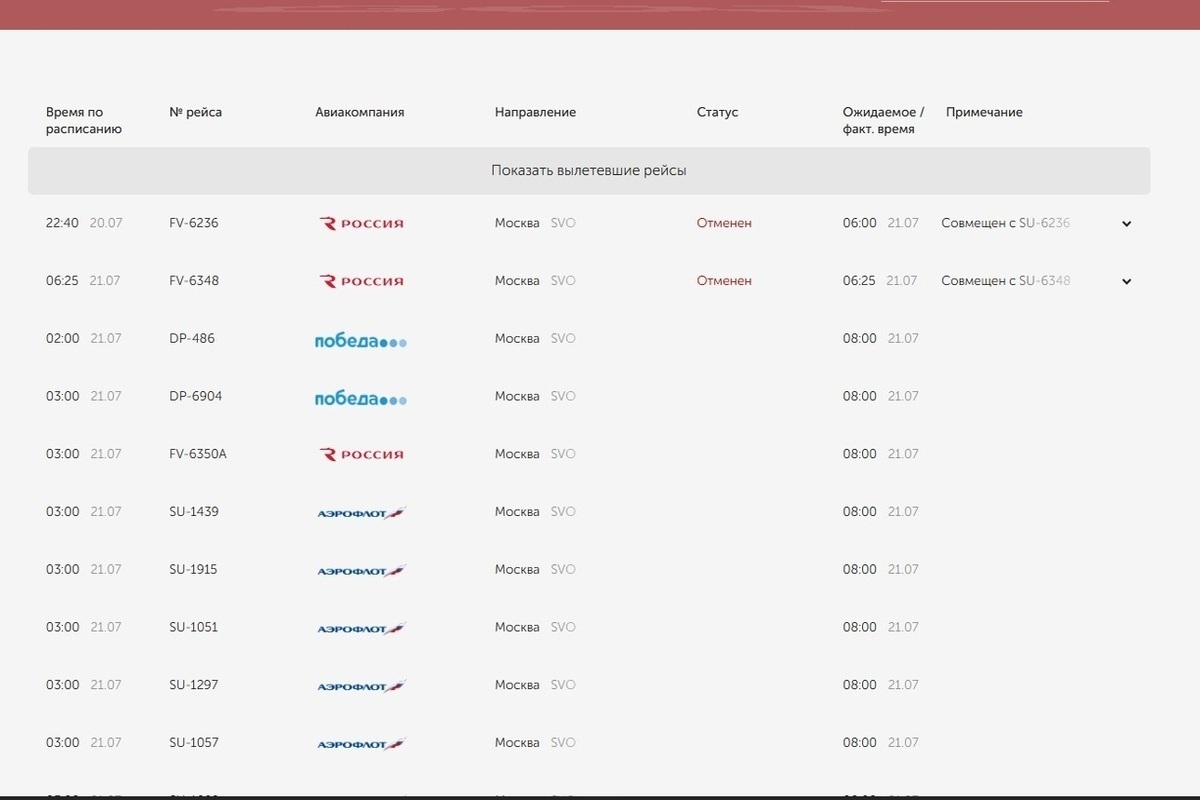Show departed flights with 'Показать вылетевшие рейсы'
This screenshot has width=1200, height=800.
589,171
